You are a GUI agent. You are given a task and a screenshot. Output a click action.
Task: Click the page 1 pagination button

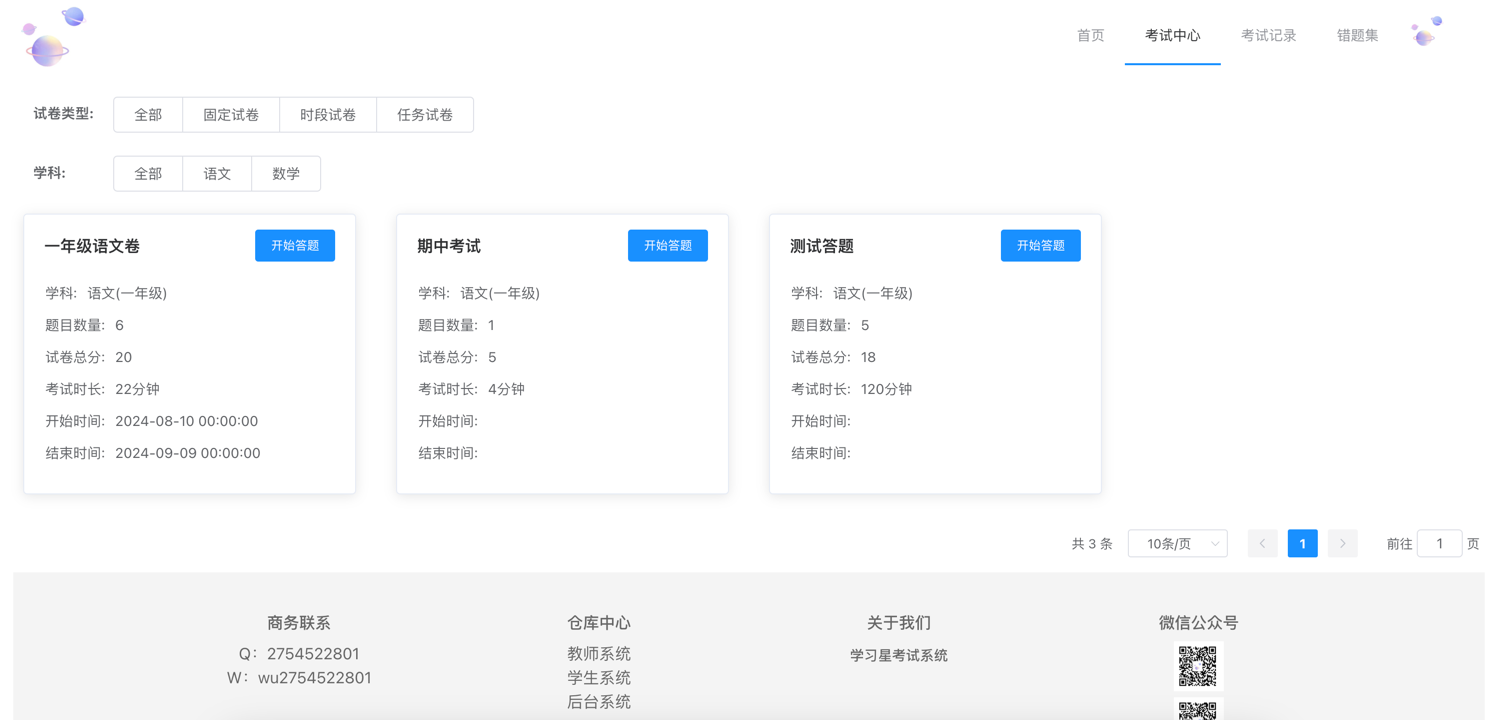[1302, 543]
